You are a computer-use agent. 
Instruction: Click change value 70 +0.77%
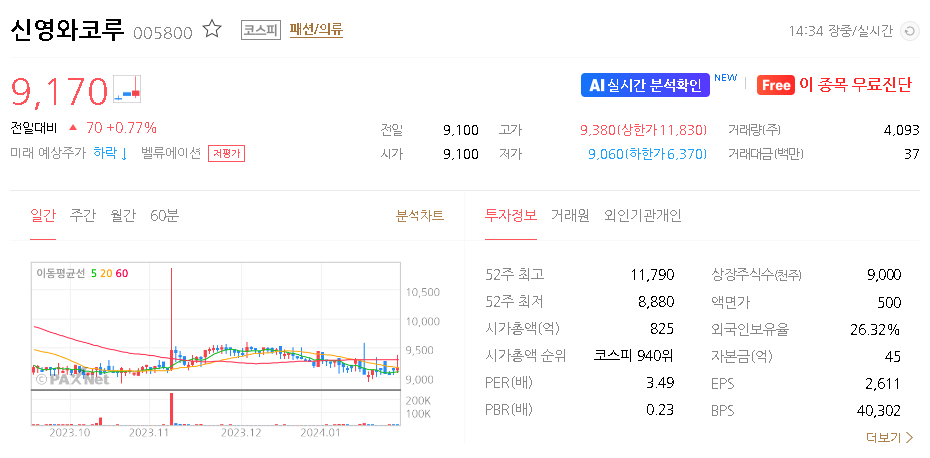[122, 128]
